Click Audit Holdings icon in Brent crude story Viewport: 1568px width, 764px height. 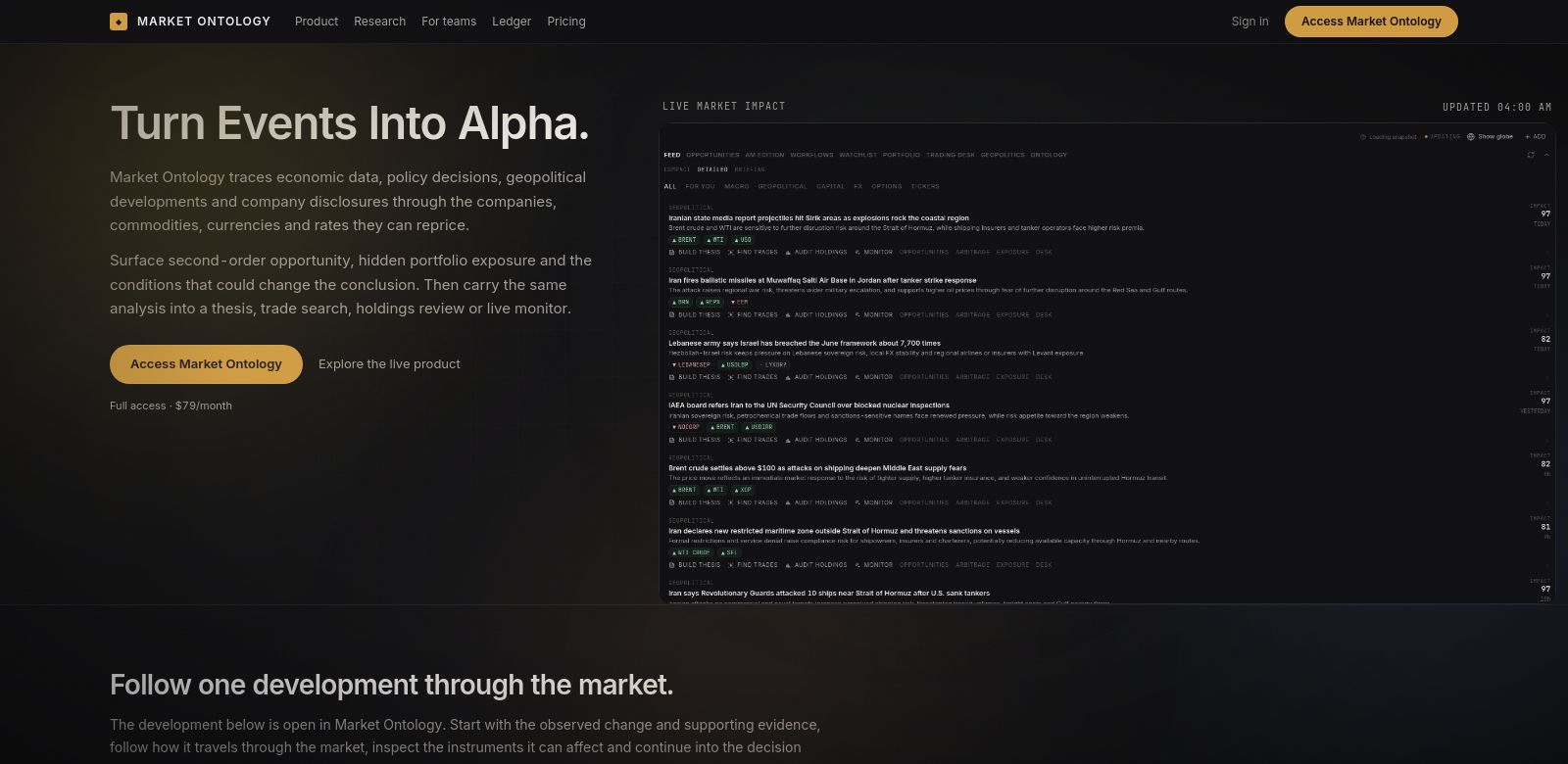tap(788, 502)
